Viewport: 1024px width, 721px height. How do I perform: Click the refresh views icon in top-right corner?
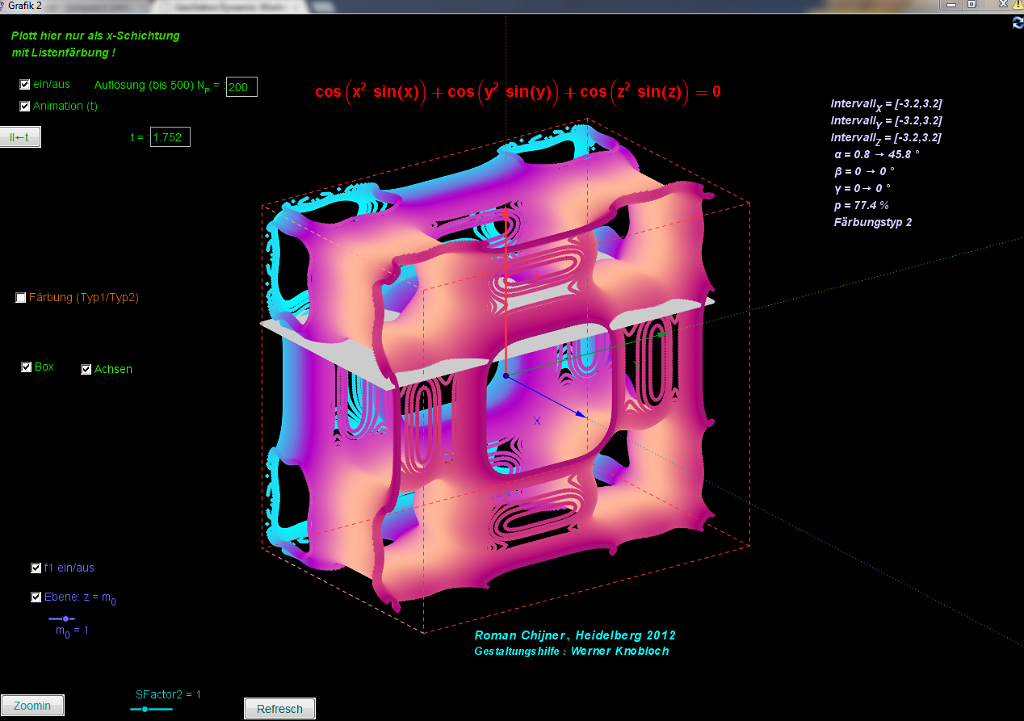click(1017, 22)
